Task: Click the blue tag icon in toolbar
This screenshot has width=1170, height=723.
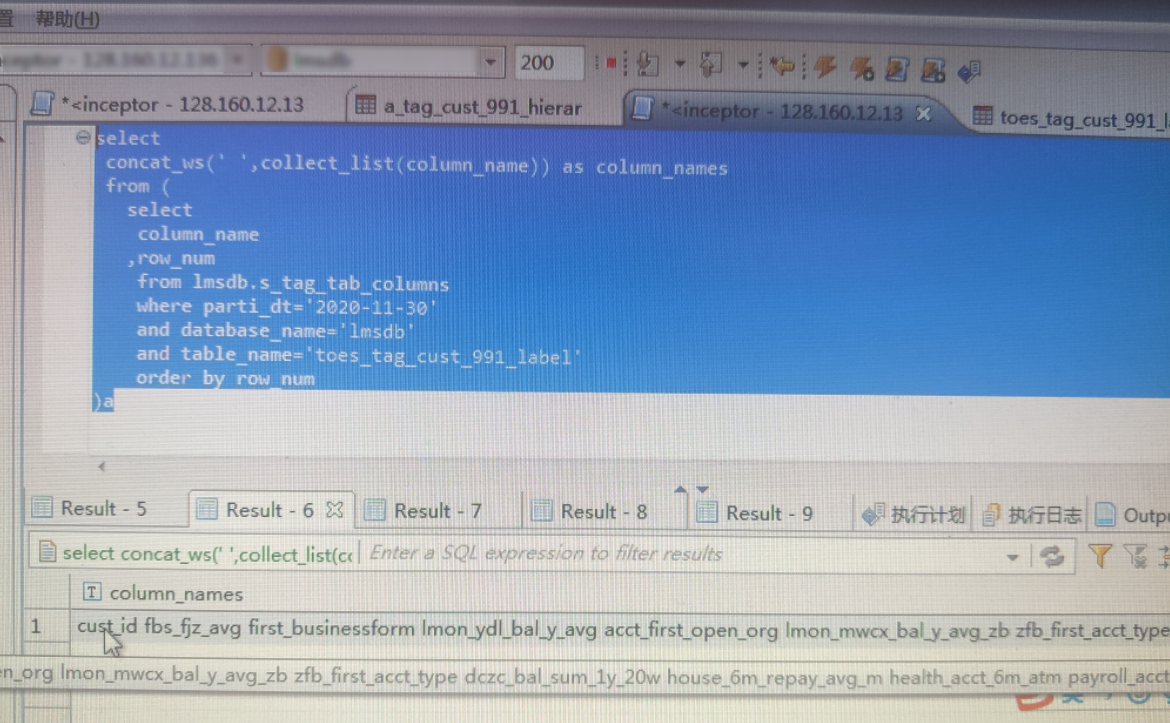Action: tap(968, 70)
